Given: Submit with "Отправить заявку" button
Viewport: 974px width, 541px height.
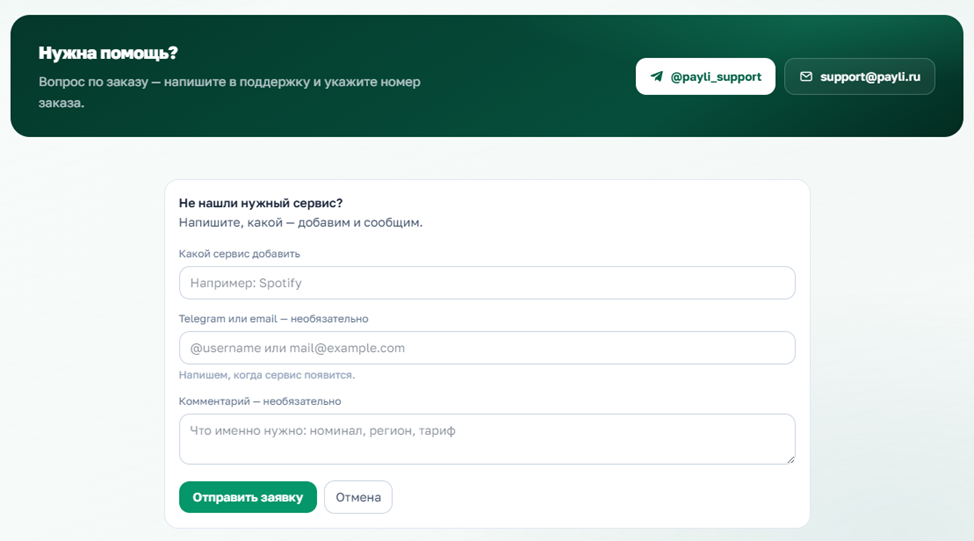Looking at the screenshot, I should point(248,497).
